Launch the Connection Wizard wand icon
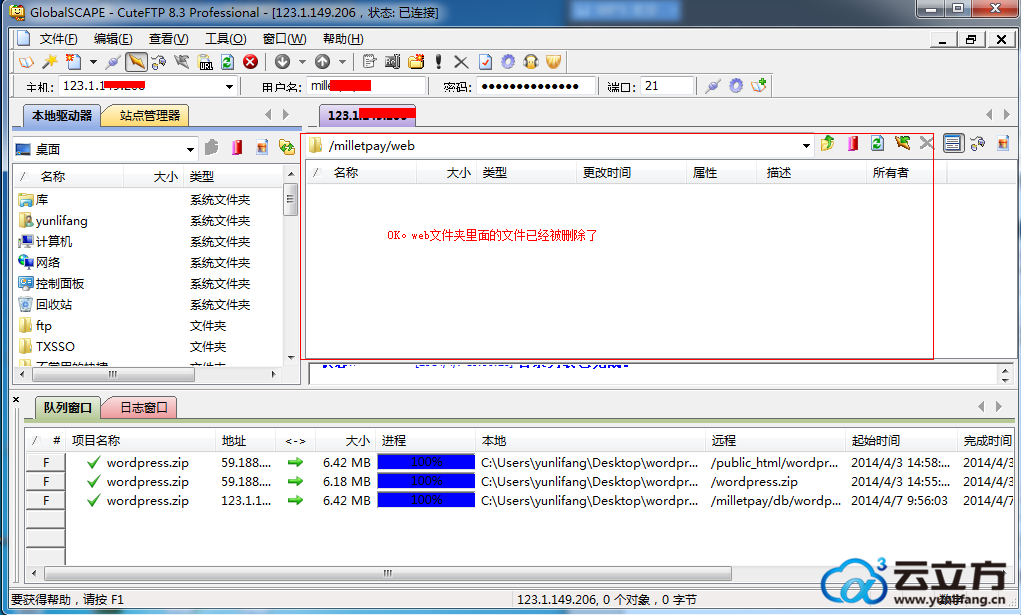This screenshot has height=615, width=1021. [x=49, y=62]
